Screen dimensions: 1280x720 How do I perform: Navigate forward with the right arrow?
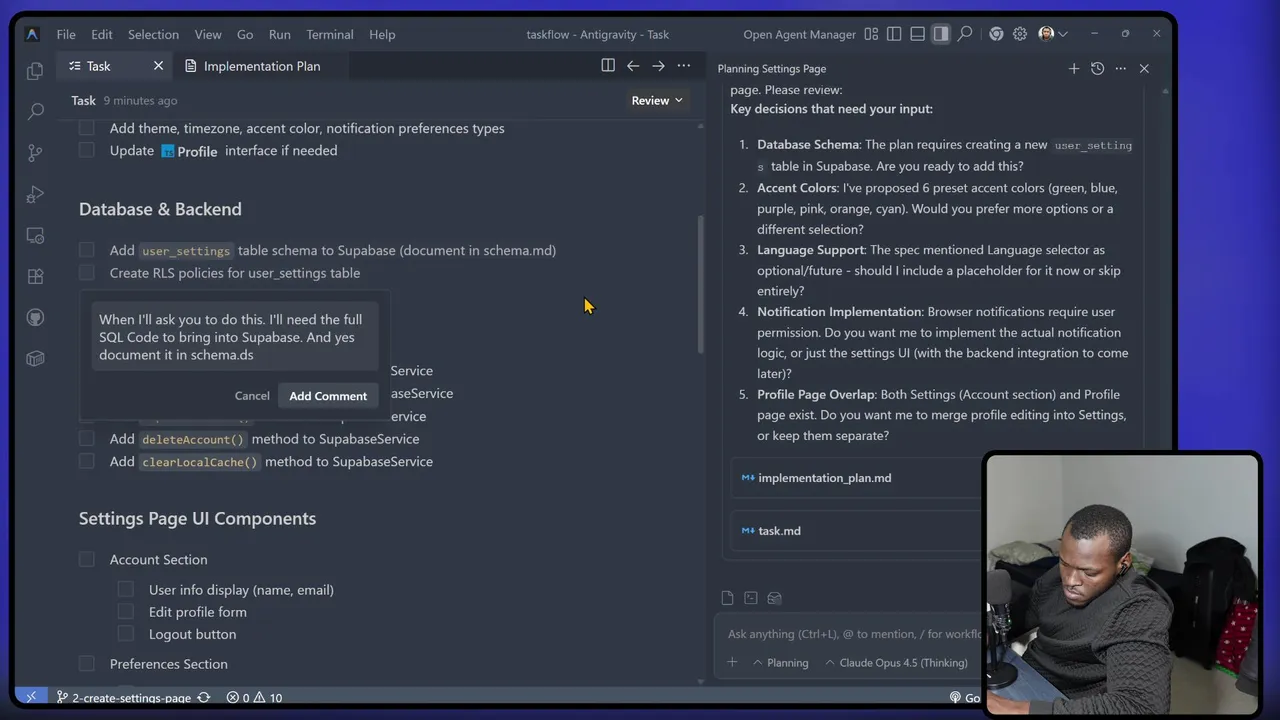coord(658,66)
